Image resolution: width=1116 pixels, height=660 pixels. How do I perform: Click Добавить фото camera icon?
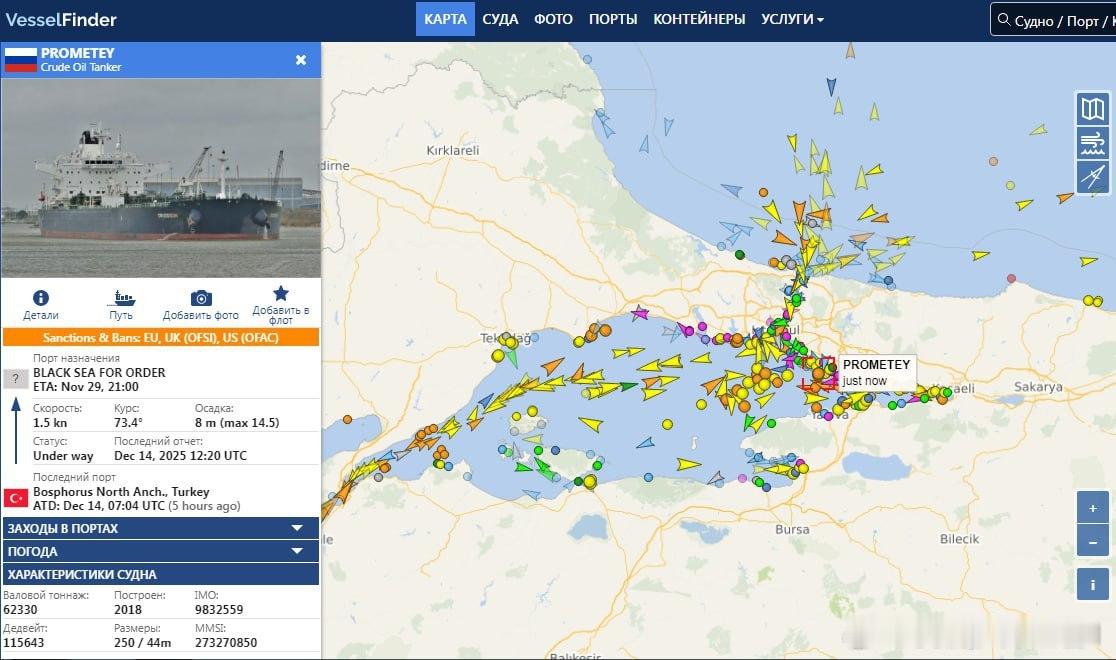point(201,298)
